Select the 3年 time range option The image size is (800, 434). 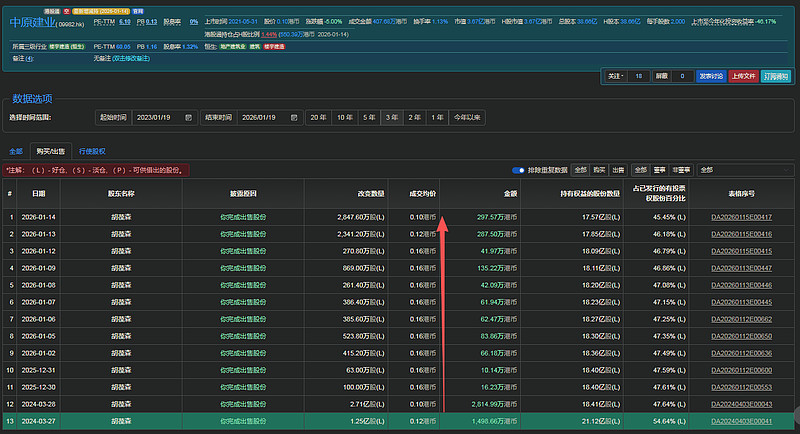tap(392, 118)
